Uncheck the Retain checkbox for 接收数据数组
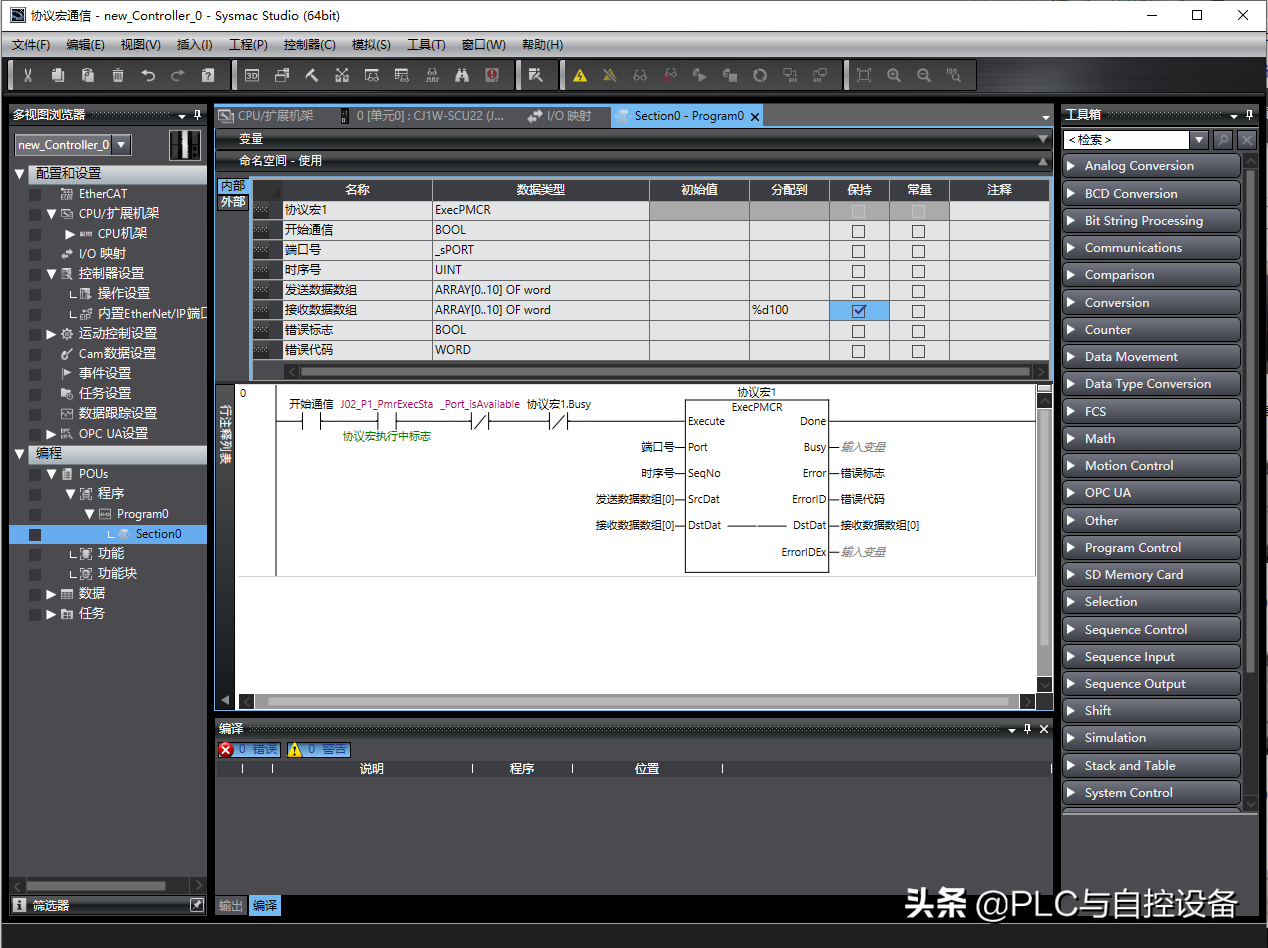 [x=858, y=310]
